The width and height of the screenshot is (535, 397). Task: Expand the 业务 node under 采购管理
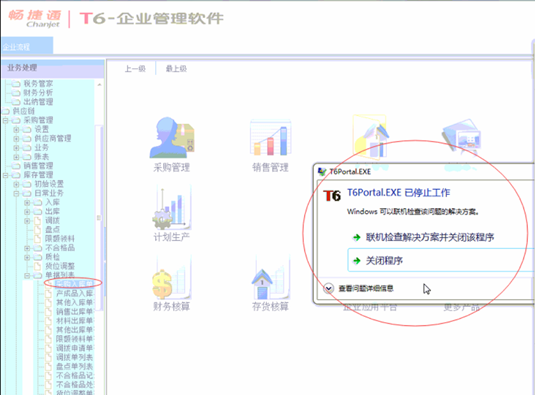[16, 148]
